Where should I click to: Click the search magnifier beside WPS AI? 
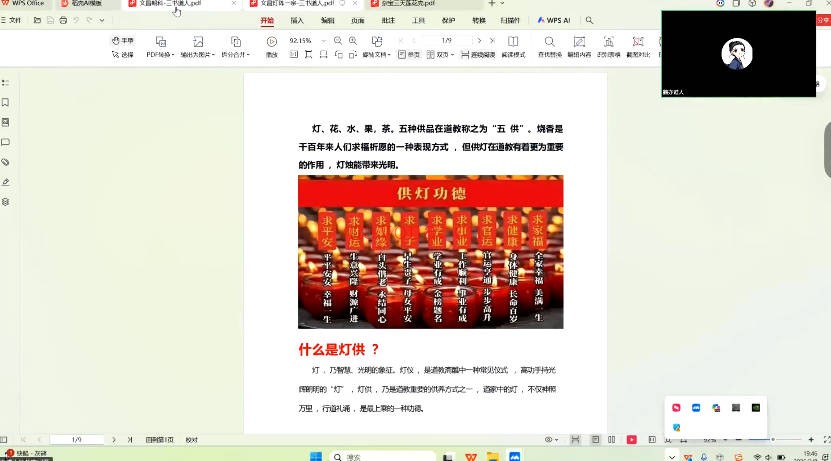click(x=589, y=20)
